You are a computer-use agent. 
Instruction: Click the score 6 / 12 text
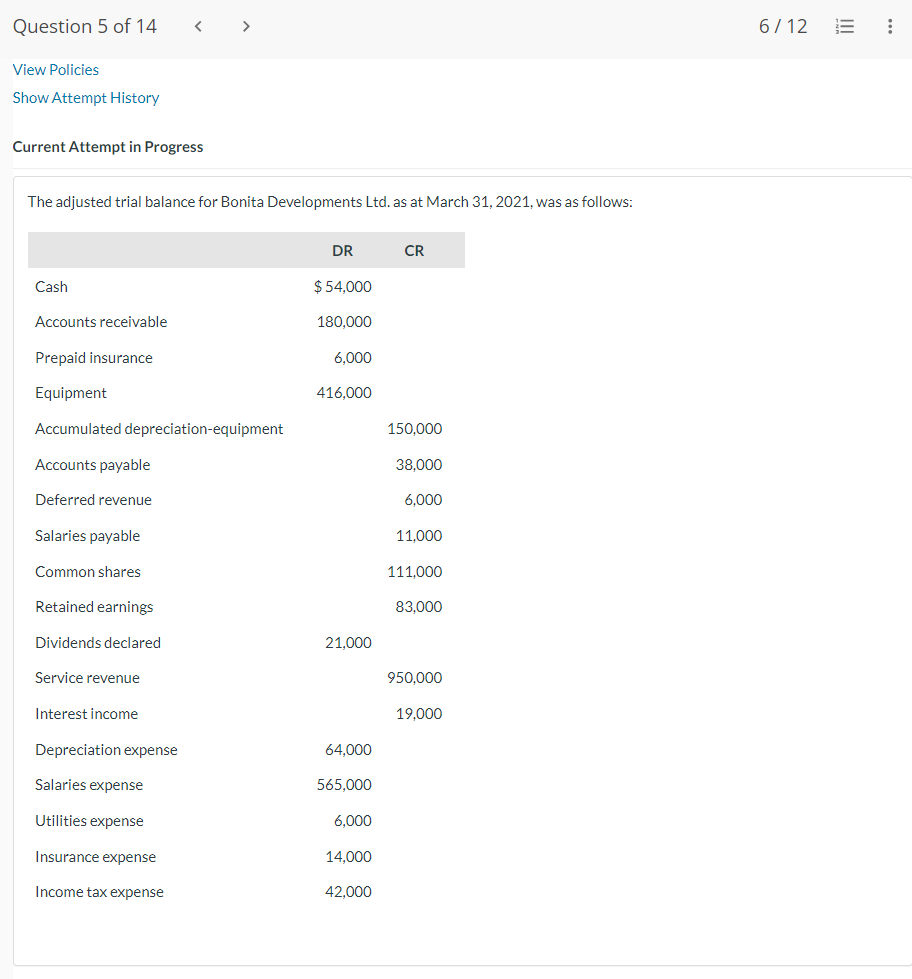tap(783, 26)
